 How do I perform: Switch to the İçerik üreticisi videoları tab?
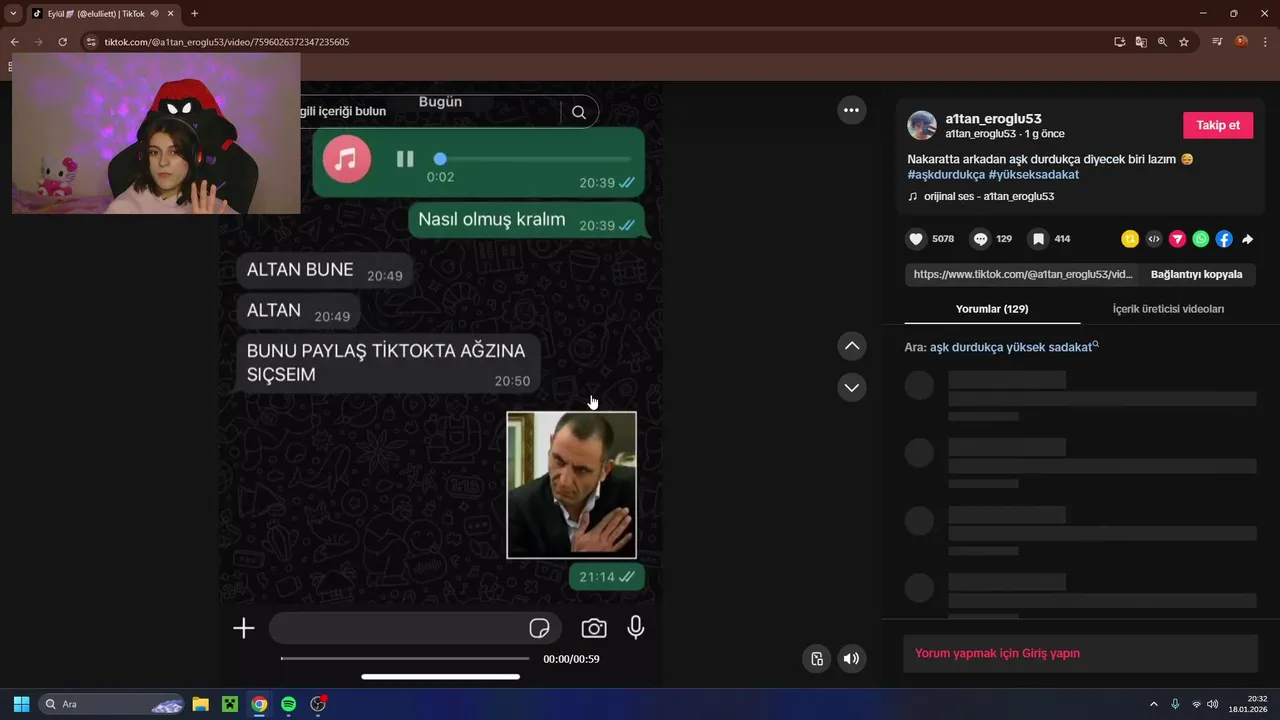pos(1168,309)
